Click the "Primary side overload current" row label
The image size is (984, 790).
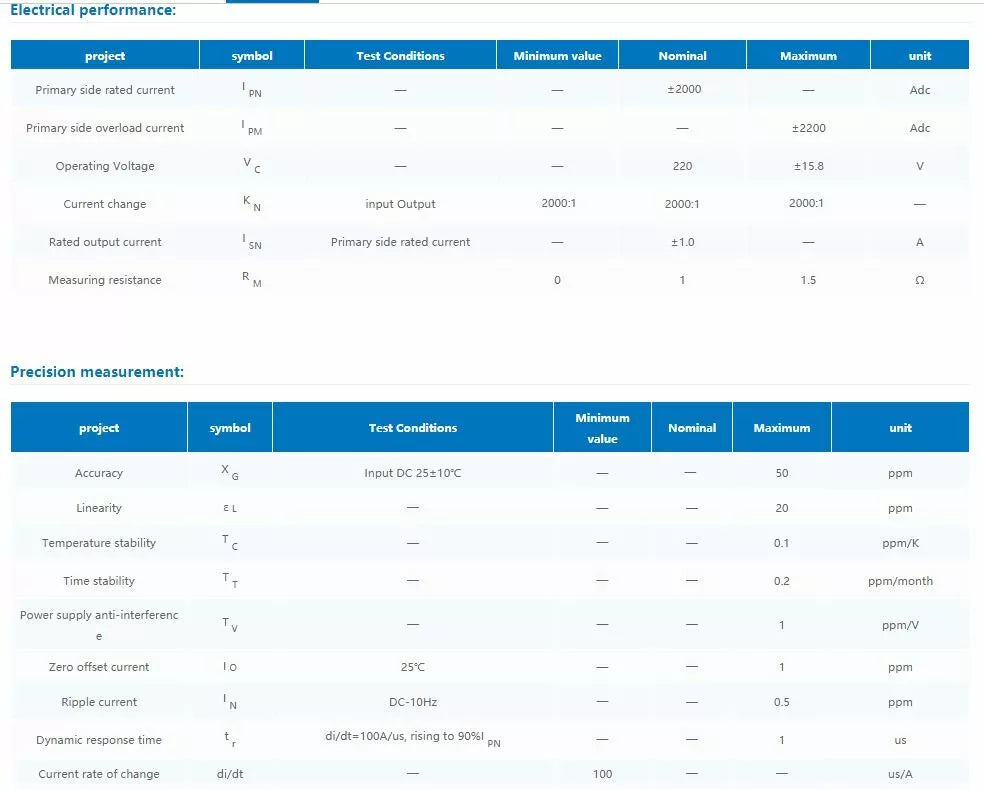pyautogui.click(x=105, y=128)
